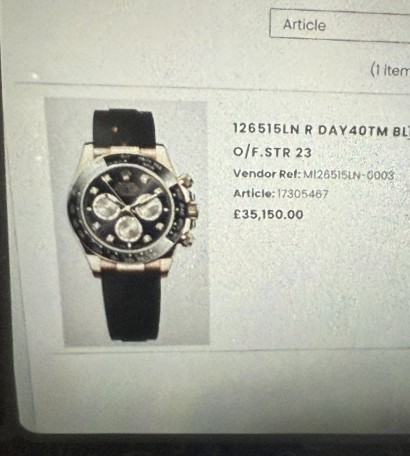Screen dimensions: 410x456
Task: Select article number 17305467
Action: point(303,194)
